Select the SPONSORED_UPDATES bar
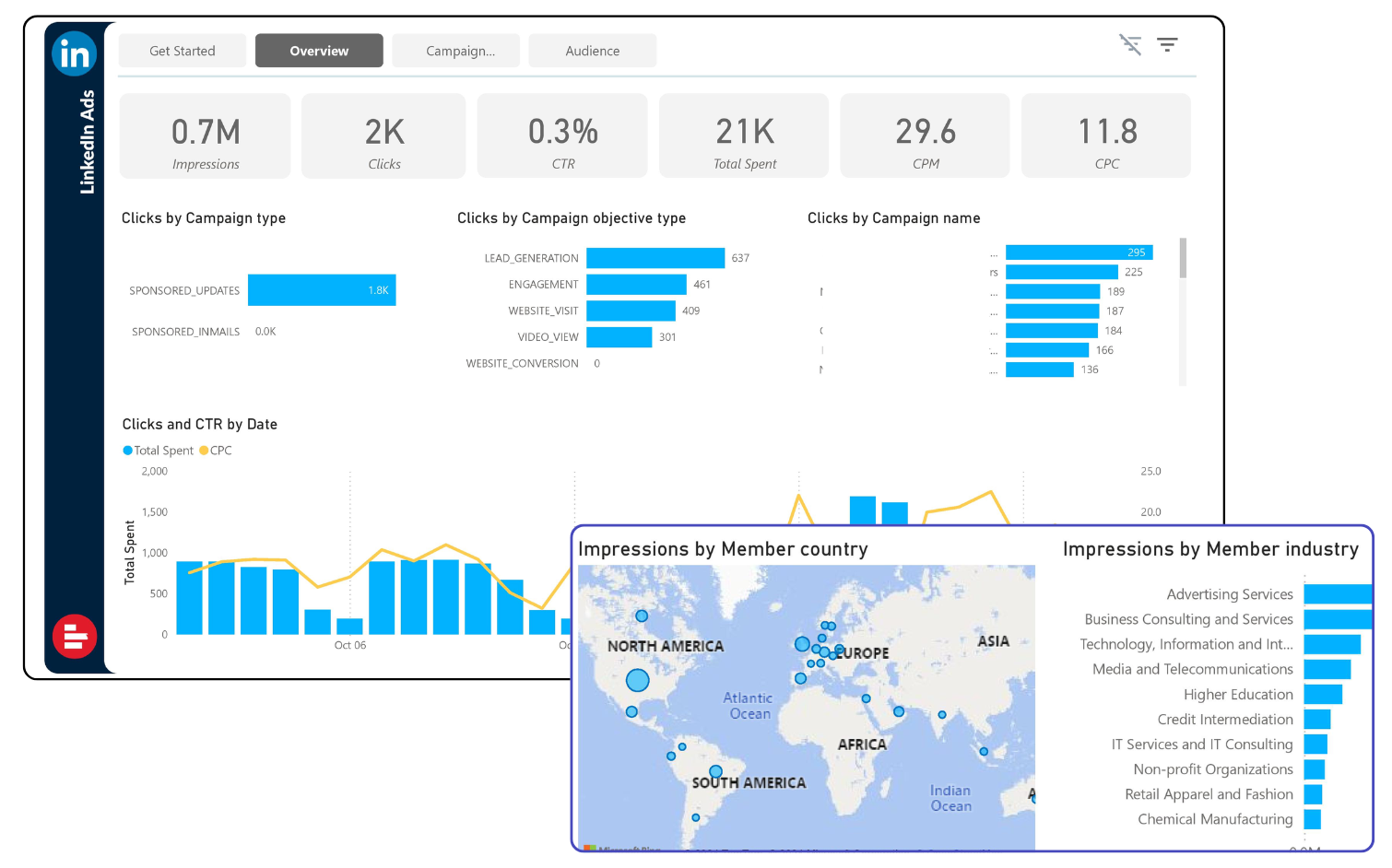The height and width of the screenshot is (868, 1392). (x=321, y=290)
